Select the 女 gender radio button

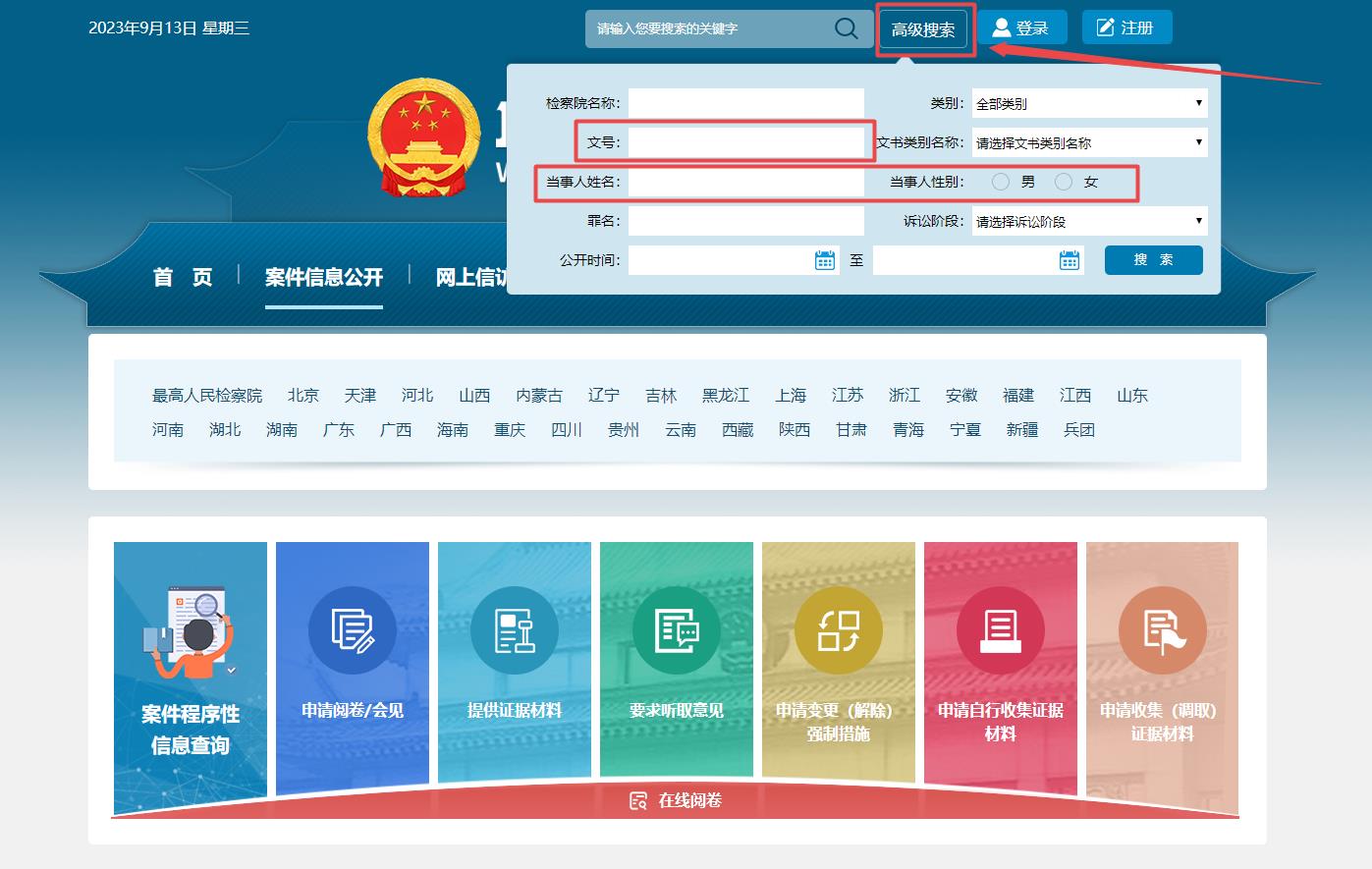pos(1064,181)
